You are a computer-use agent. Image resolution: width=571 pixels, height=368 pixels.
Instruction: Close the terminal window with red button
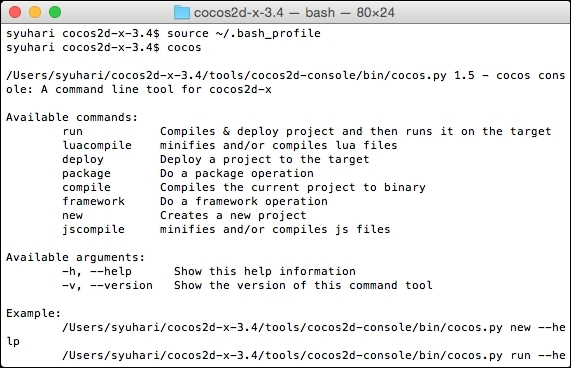pyautogui.click(x=15, y=12)
